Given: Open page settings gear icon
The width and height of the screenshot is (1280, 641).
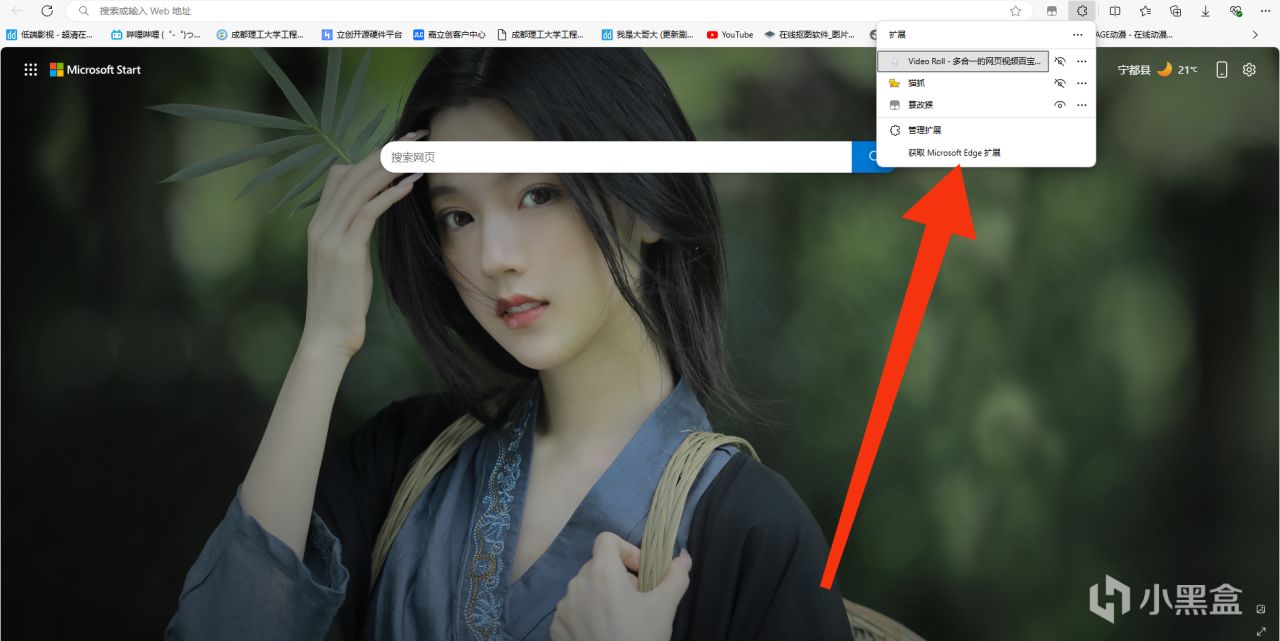Looking at the screenshot, I should (x=1249, y=70).
